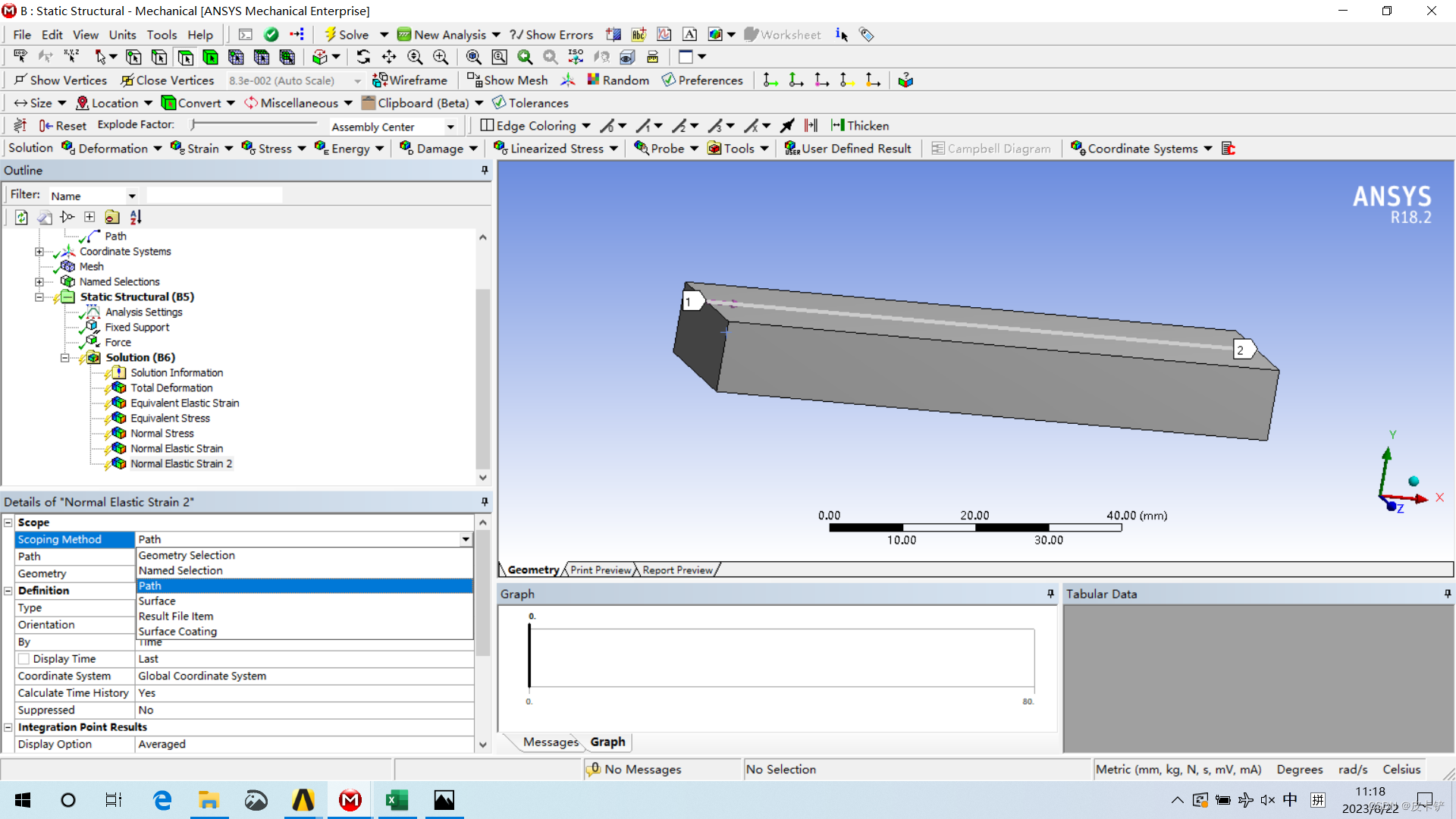Select Total Deformation in the outline tree
The height and width of the screenshot is (819, 1456).
click(x=171, y=388)
